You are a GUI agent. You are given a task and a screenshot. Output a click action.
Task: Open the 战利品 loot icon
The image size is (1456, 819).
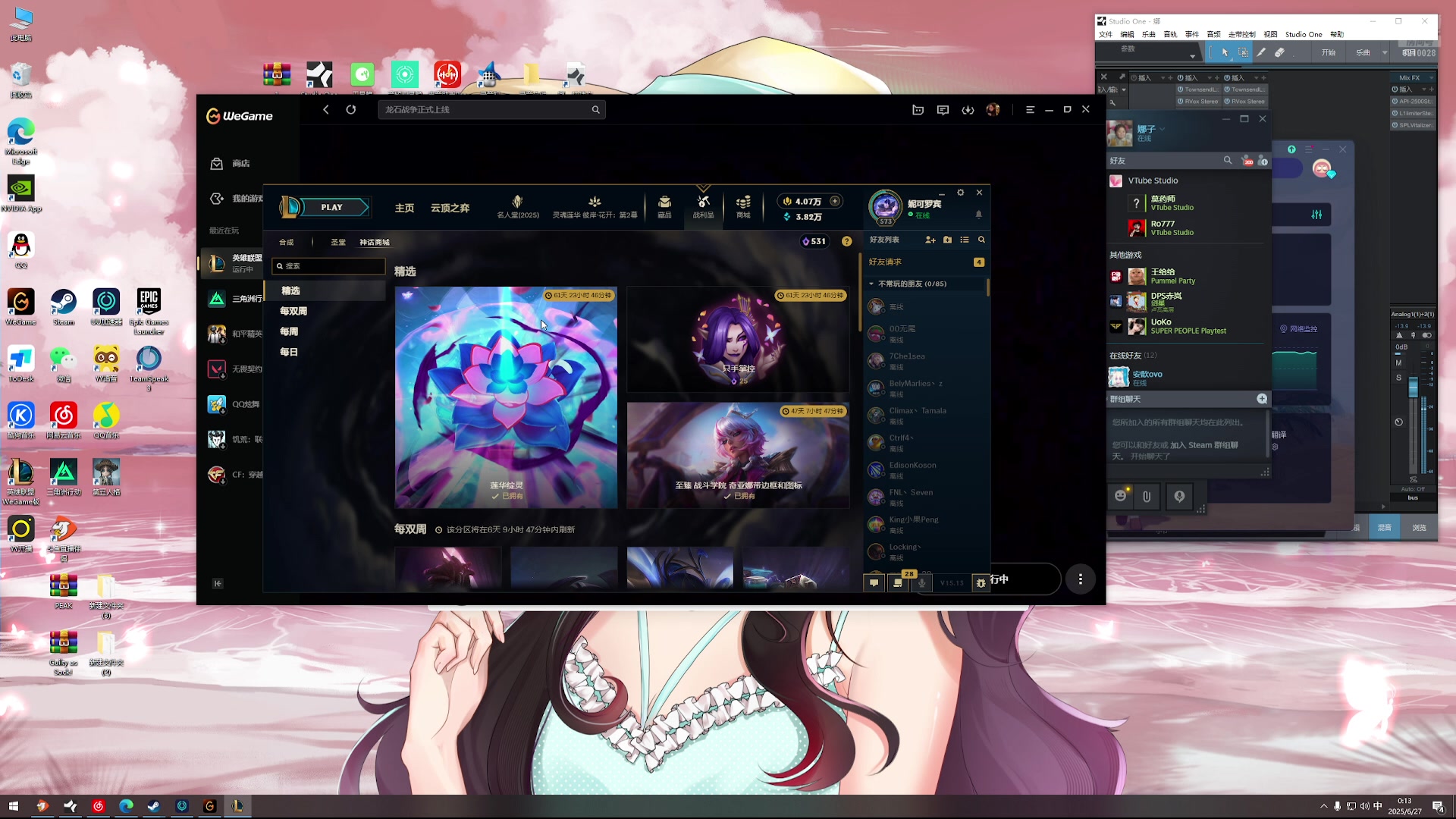pyautogui.click(x=703, y=206)
